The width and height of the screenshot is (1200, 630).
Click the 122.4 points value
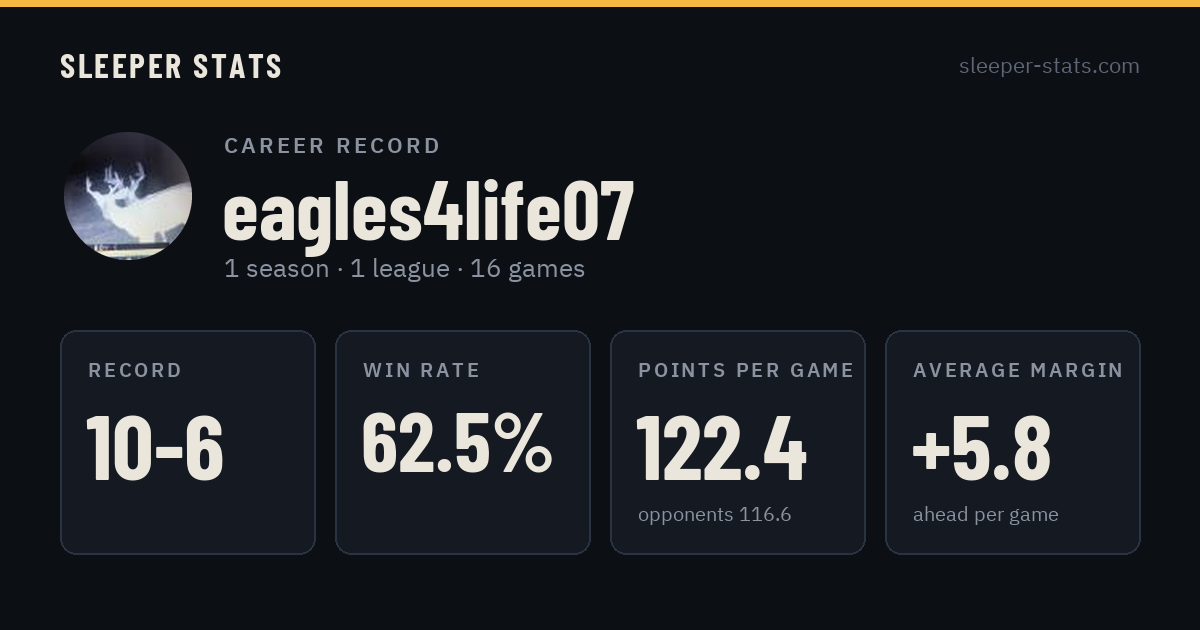(722, 448)
